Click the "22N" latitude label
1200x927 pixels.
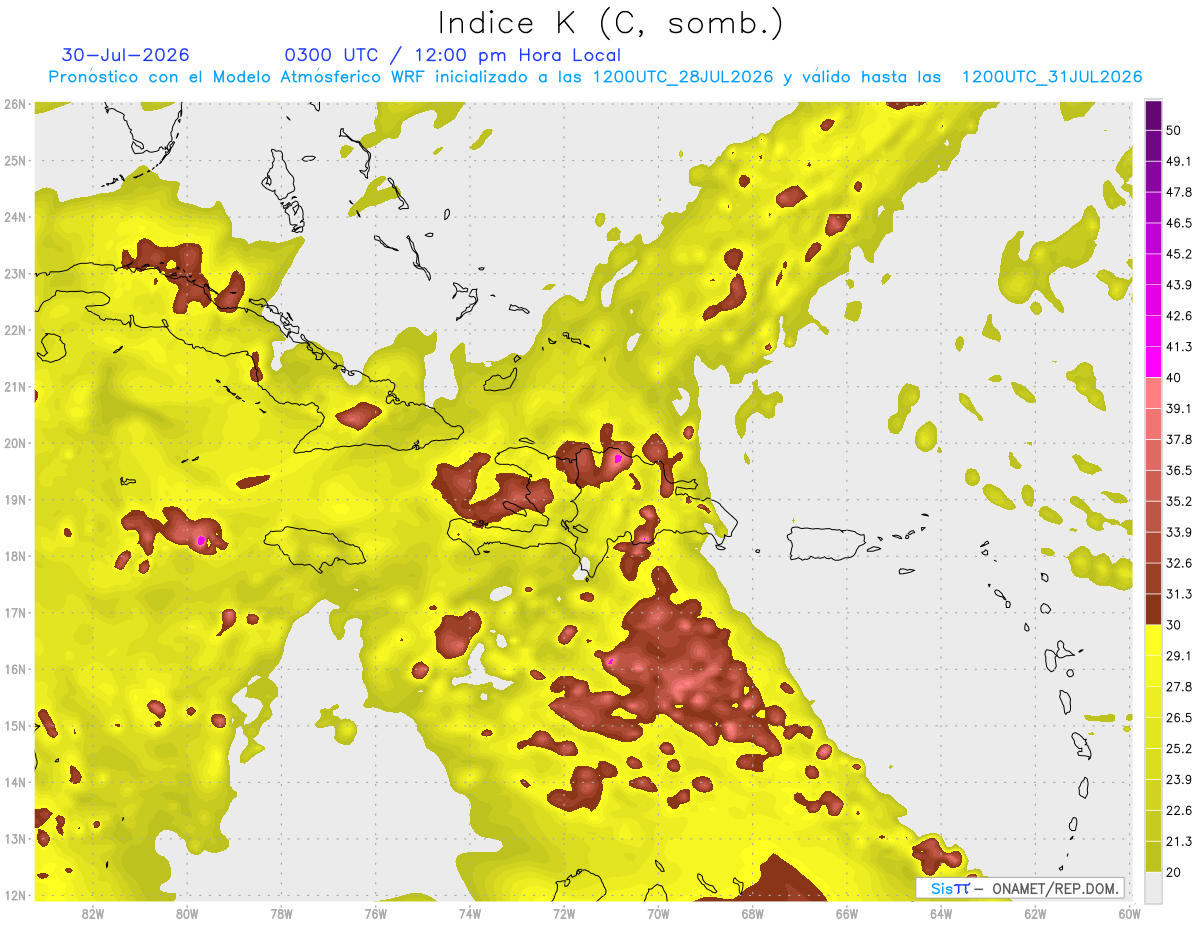(15, 330)
